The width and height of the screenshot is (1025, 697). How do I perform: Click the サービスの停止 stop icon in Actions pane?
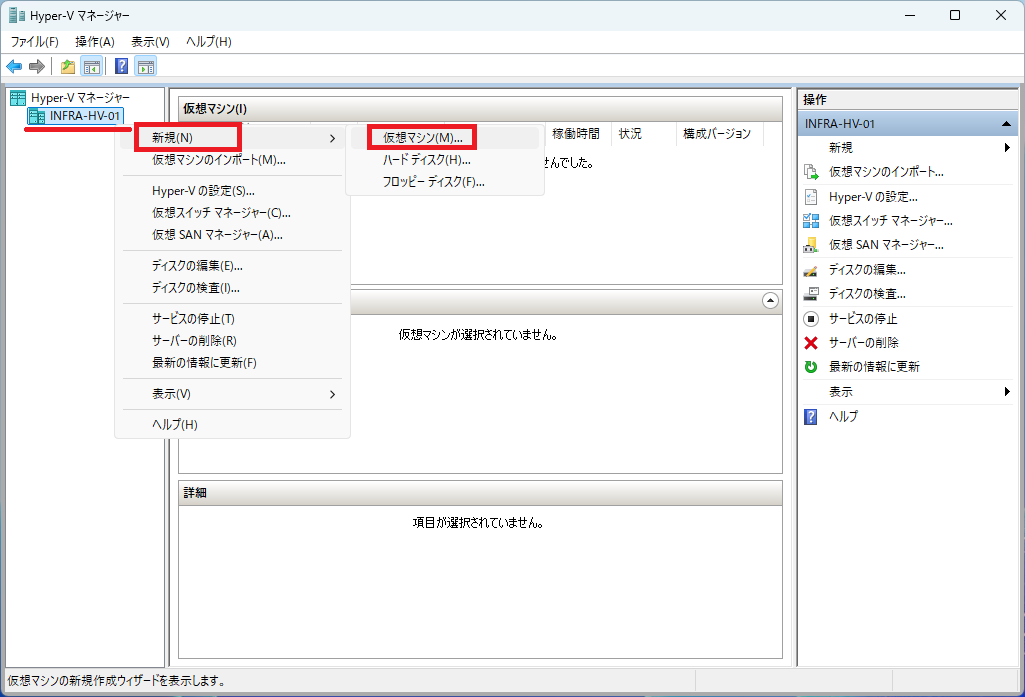[811, 319]
